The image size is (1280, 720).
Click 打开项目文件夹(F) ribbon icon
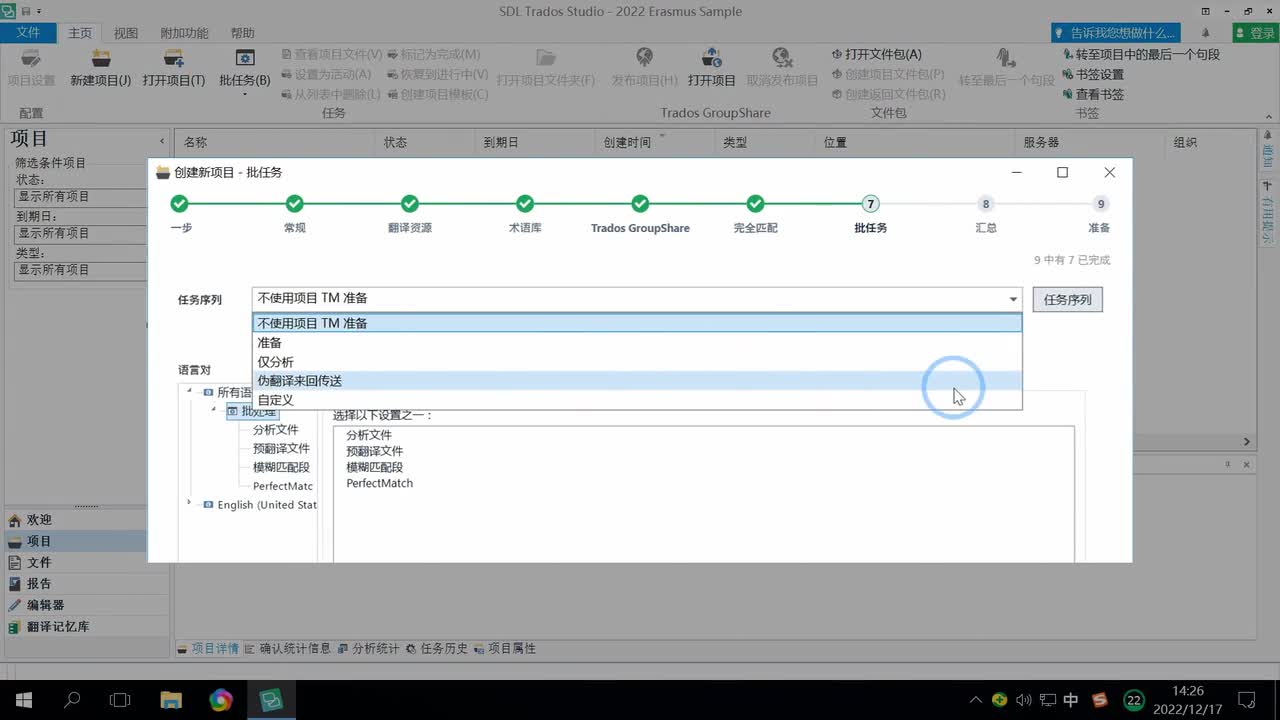[x=545, y=68]
